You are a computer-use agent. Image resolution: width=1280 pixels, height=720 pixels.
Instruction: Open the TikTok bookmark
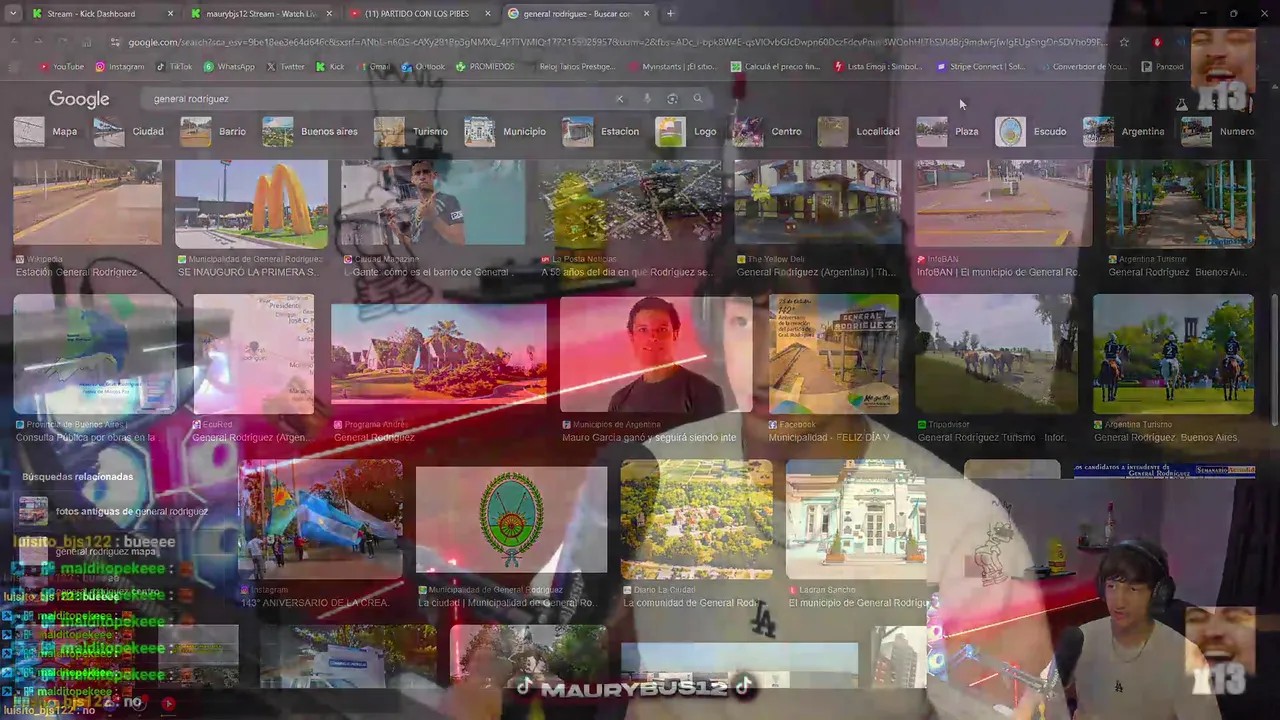click(x=175, y=67)
